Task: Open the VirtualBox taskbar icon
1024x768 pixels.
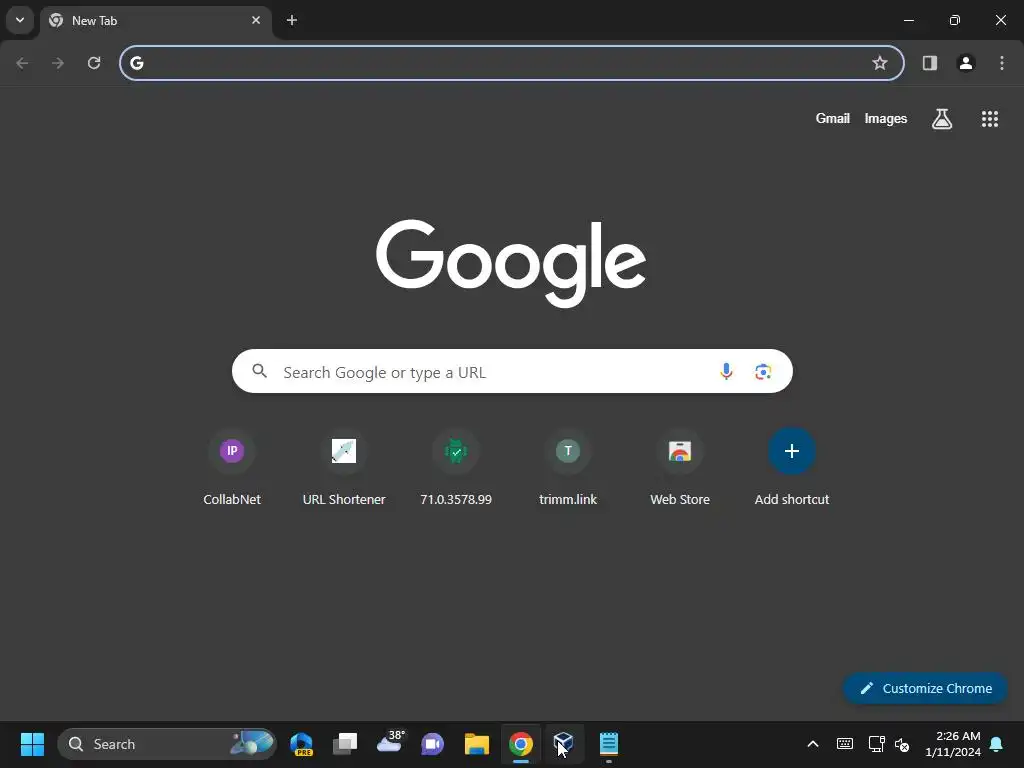Action: click(564, 744)
